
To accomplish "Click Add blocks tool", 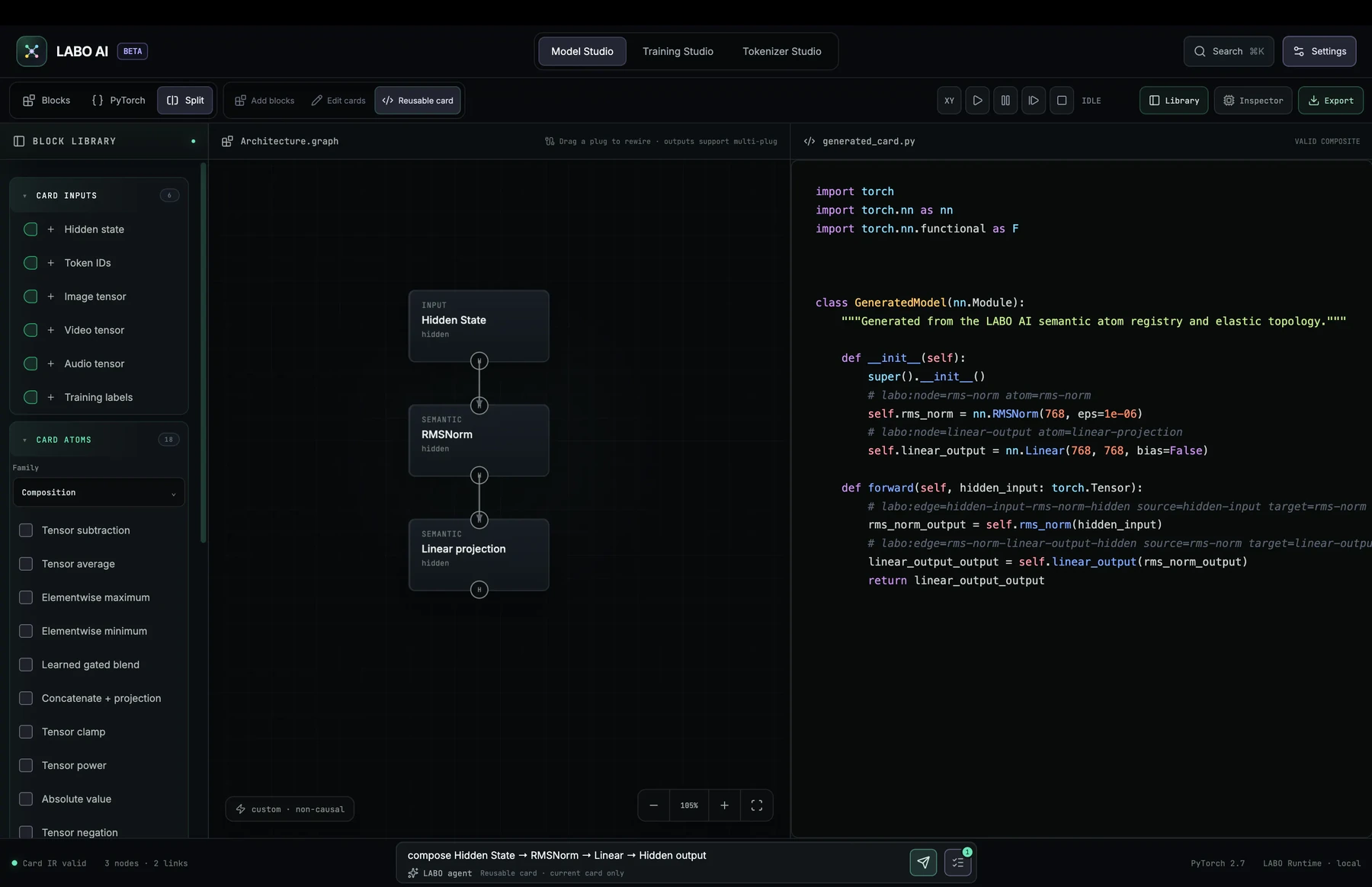I will [x=264, y=101].
